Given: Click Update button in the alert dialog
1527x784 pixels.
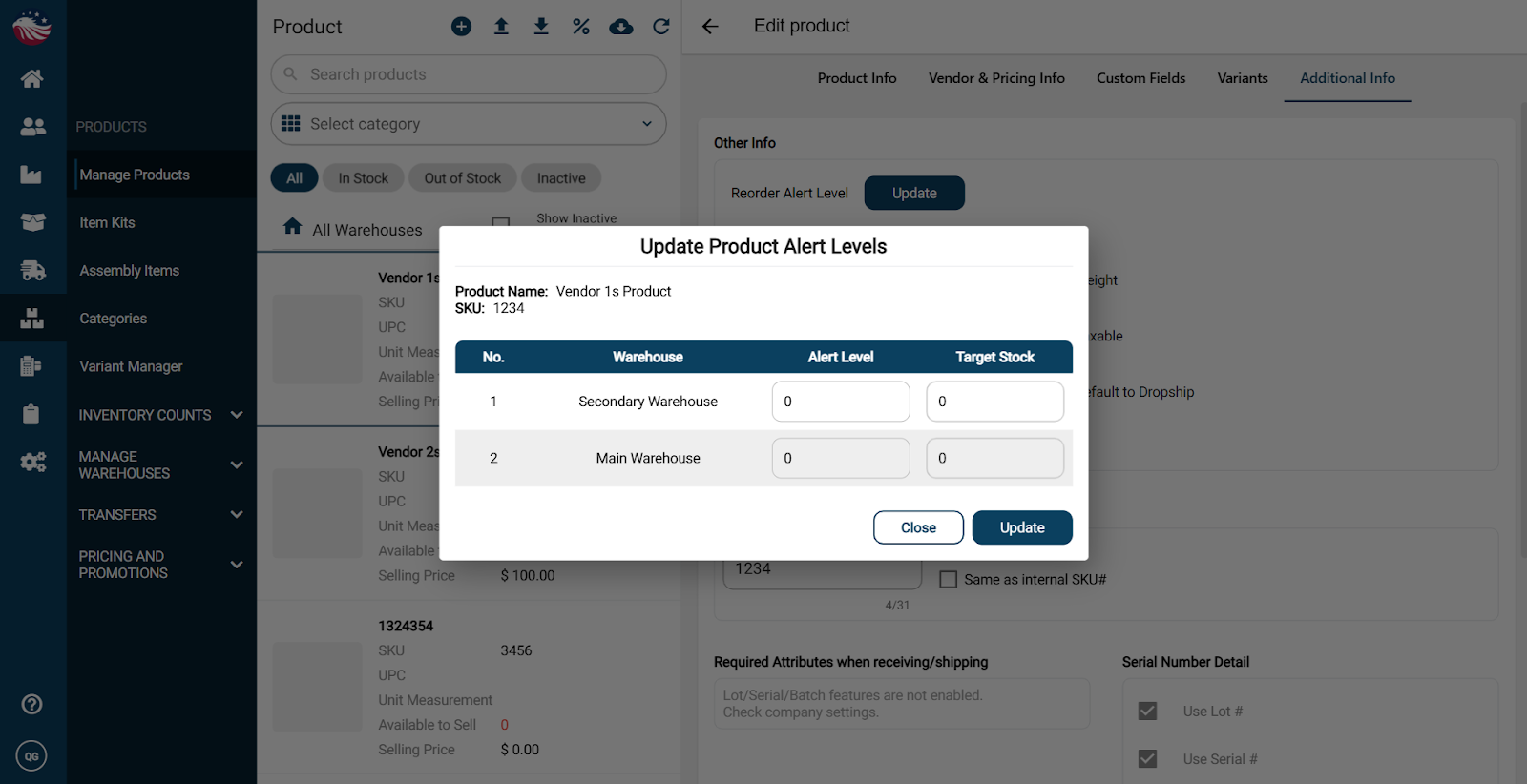Looking at the screenshot, I should (1022, 527).
